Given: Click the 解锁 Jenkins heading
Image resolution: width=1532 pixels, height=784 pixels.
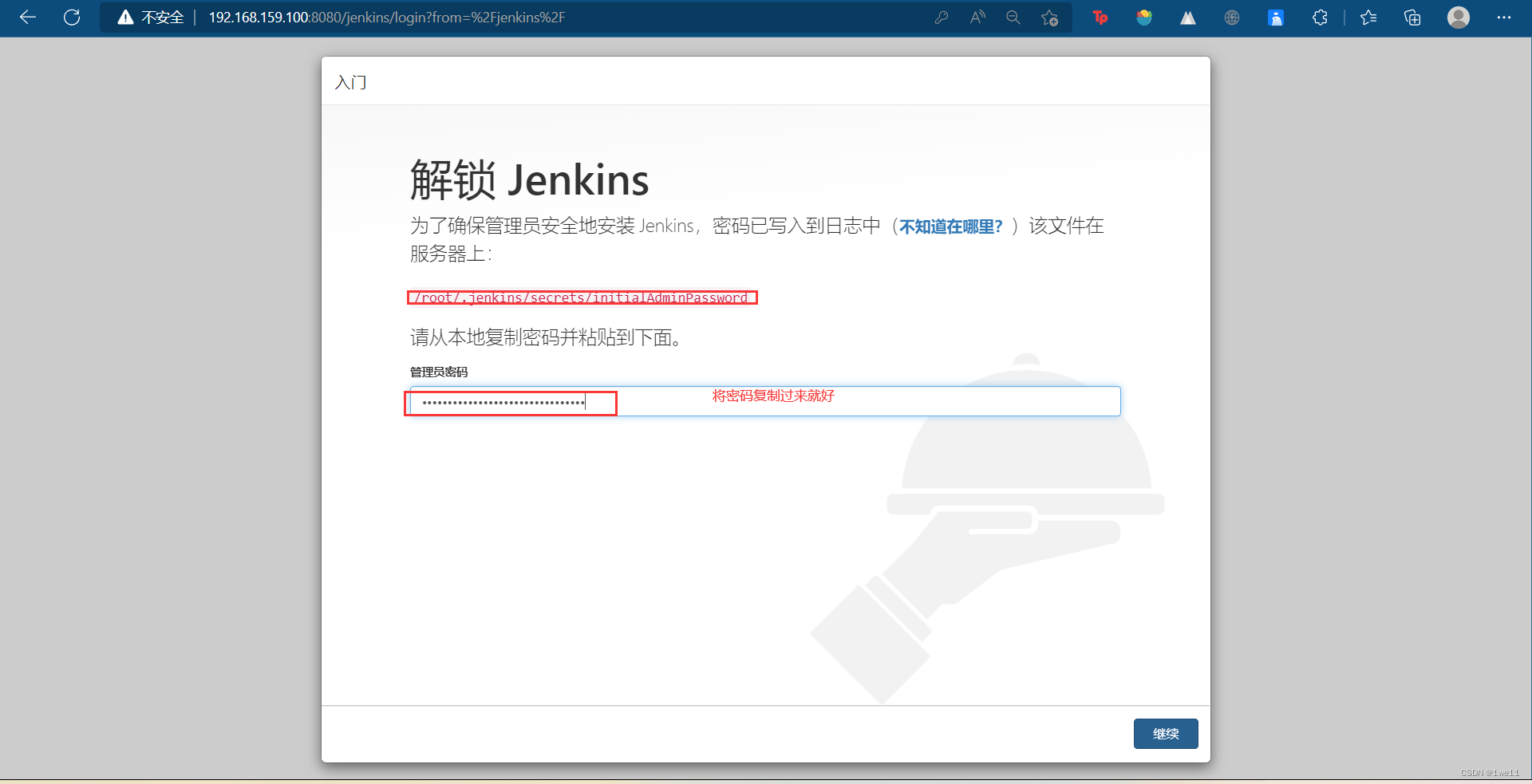Looking at the screenshot, I should pyautogui.click(x=529, y=179).
